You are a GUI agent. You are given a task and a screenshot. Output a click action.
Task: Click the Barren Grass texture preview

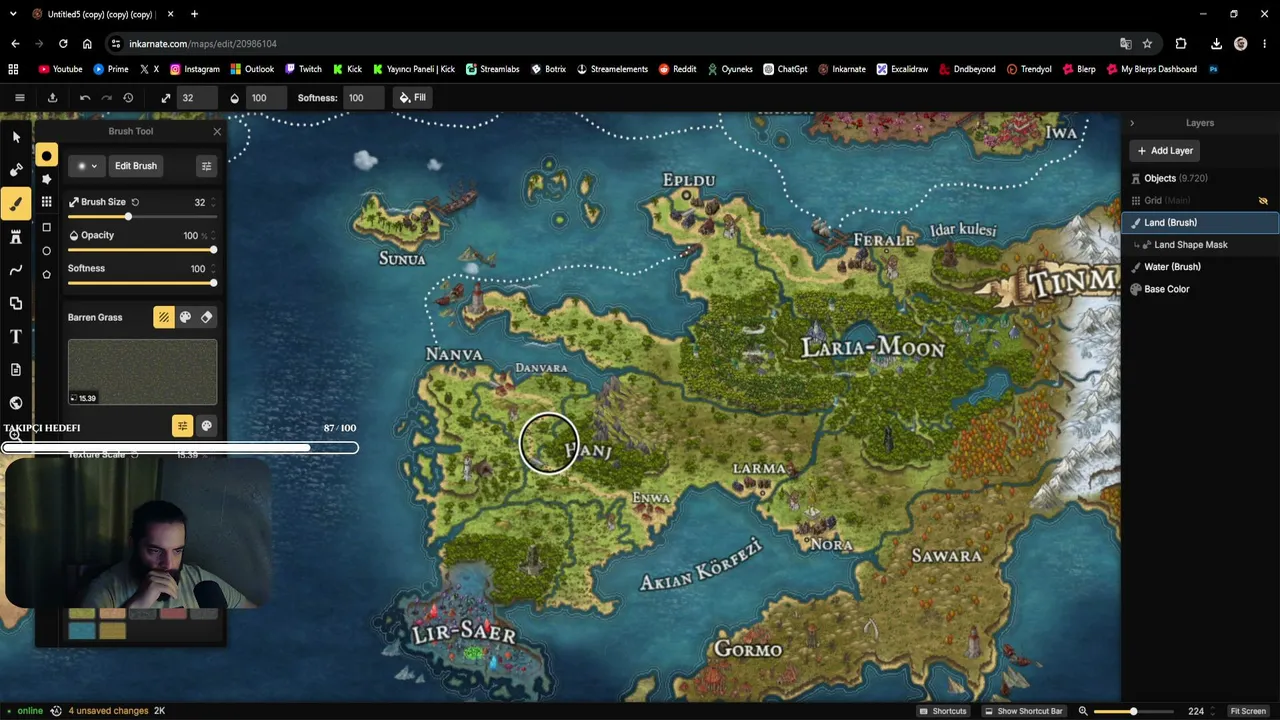coord(142,372)
